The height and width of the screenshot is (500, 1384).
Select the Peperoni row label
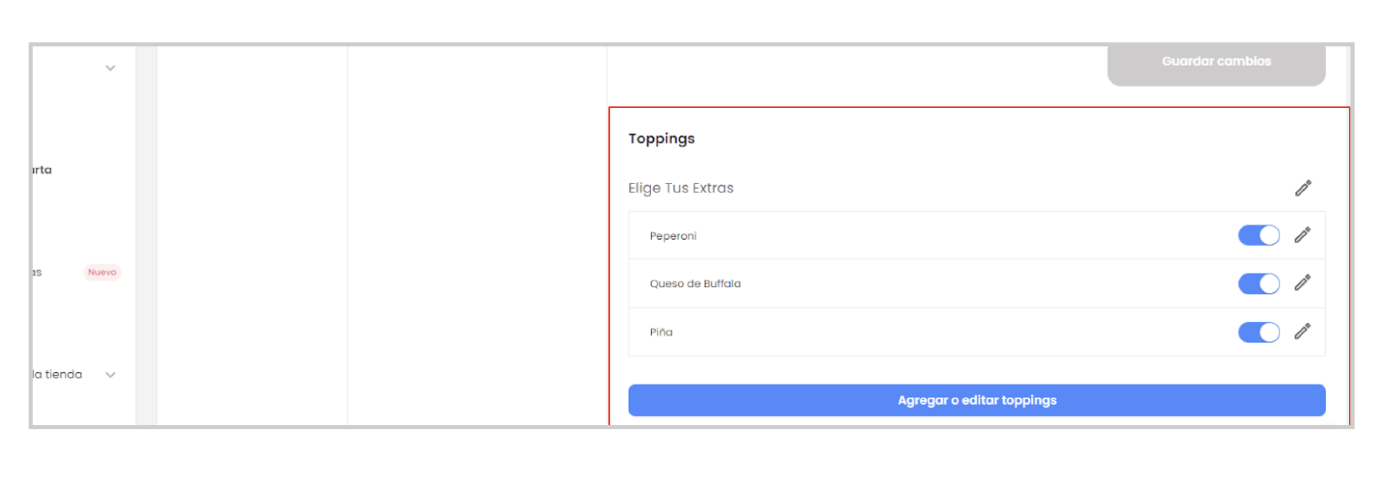click(673, 236)
